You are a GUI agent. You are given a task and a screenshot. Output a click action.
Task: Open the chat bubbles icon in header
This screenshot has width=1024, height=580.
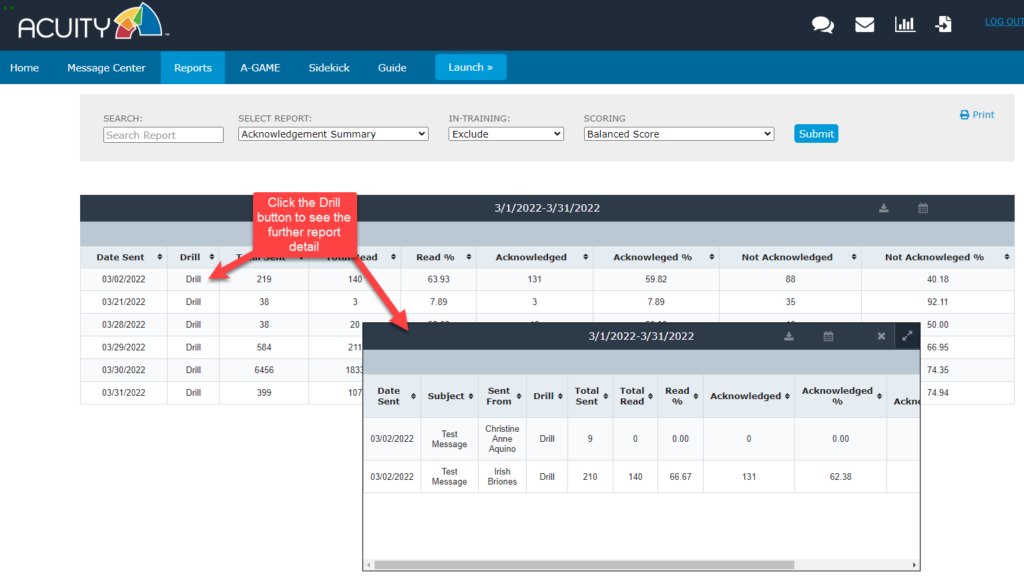823,25
